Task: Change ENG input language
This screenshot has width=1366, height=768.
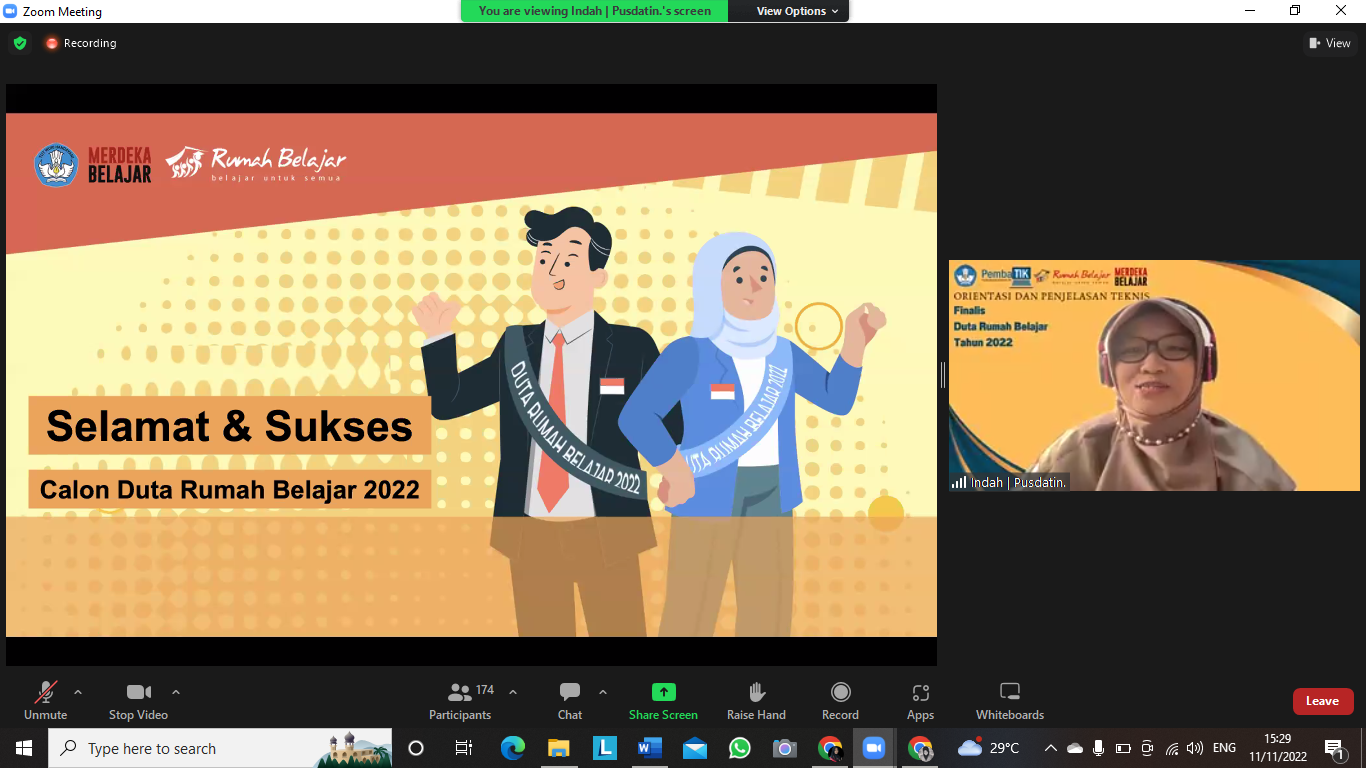Action: point(1224,748)
